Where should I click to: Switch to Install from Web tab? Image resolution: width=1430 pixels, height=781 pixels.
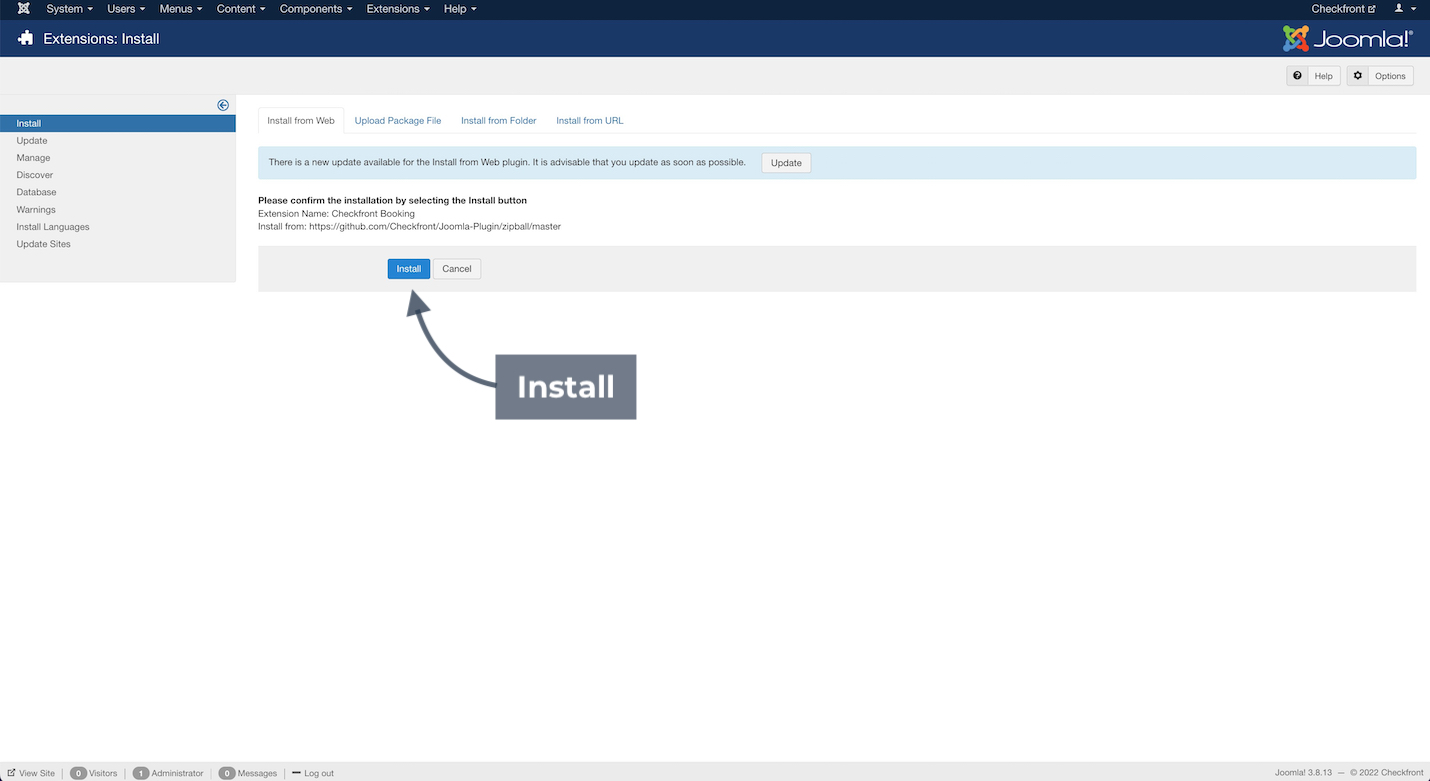click(x=301, y=121)
